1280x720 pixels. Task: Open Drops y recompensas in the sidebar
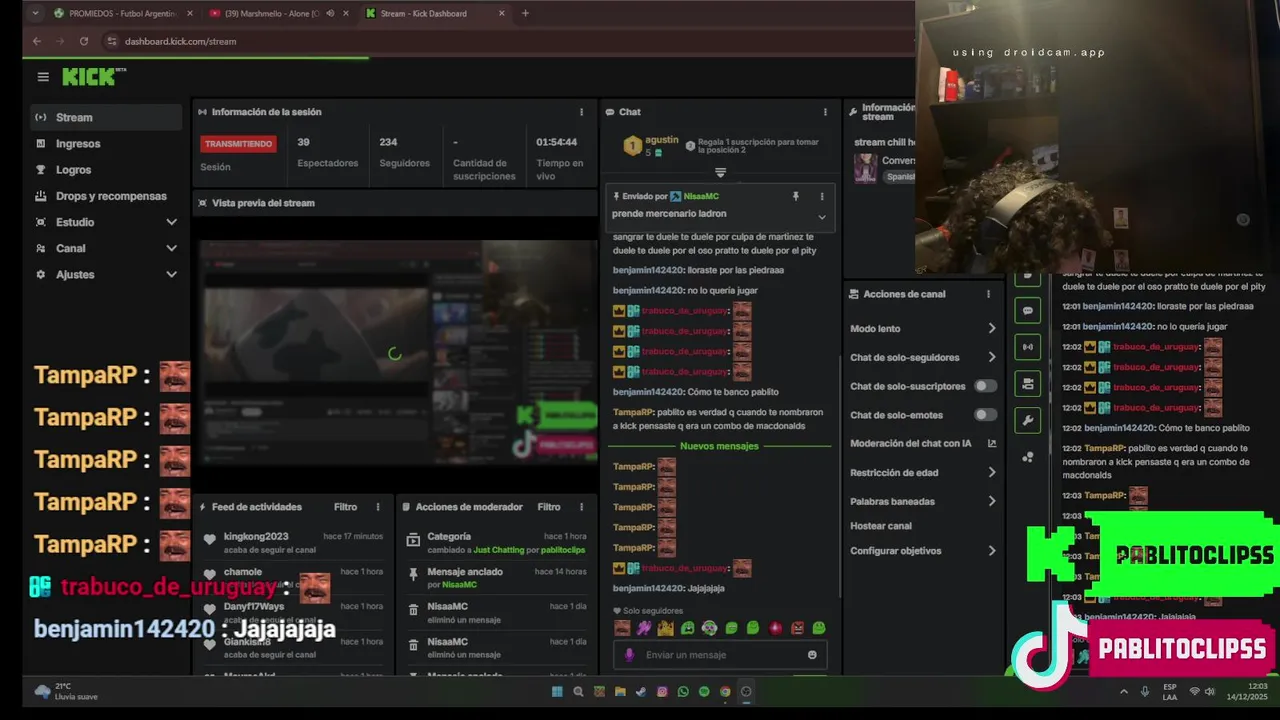pos(106,196)
